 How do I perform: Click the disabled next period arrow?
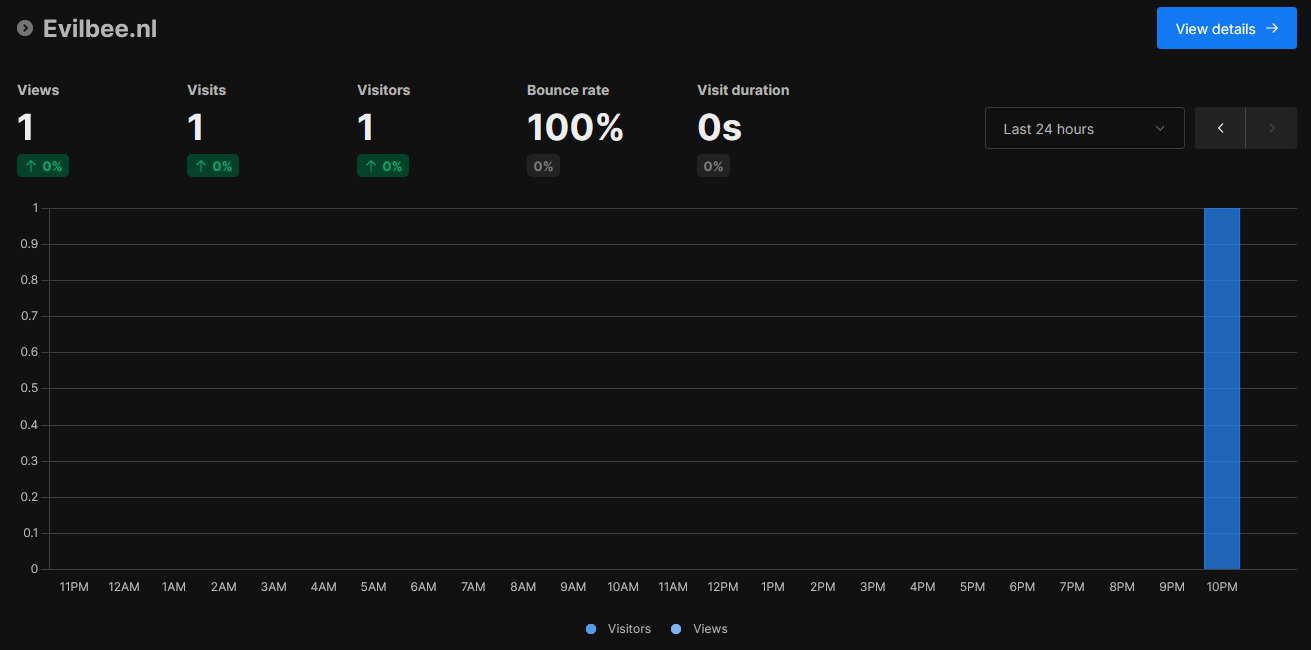tap(1271, 128)
